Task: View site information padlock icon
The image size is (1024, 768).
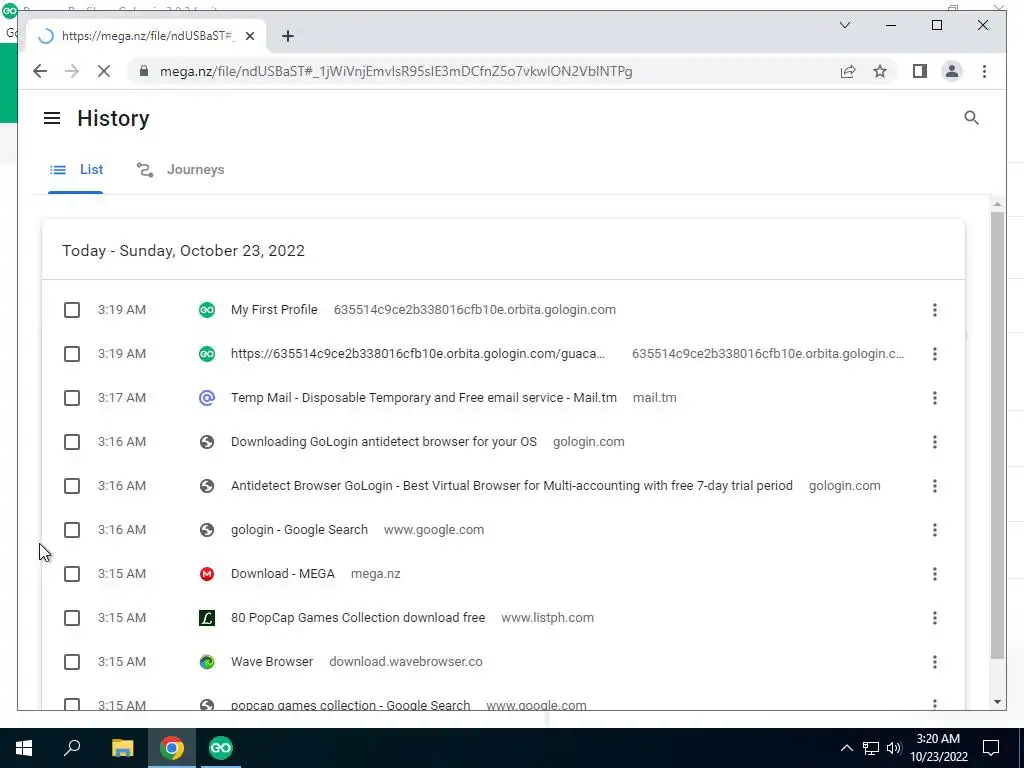Action: (x=144, y=71)
